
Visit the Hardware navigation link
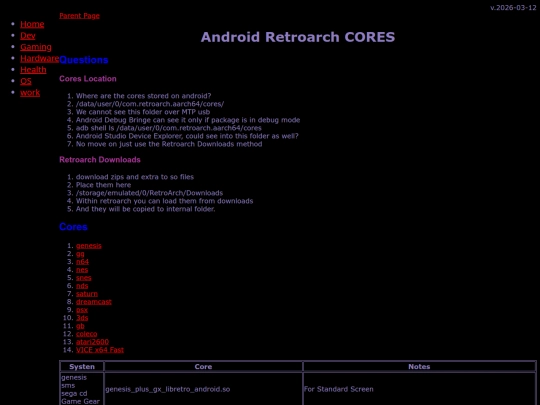coord(40,58)
